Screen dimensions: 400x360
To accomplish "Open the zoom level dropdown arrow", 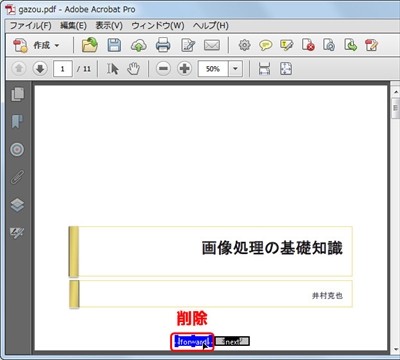I will click(x=235, y=69).
